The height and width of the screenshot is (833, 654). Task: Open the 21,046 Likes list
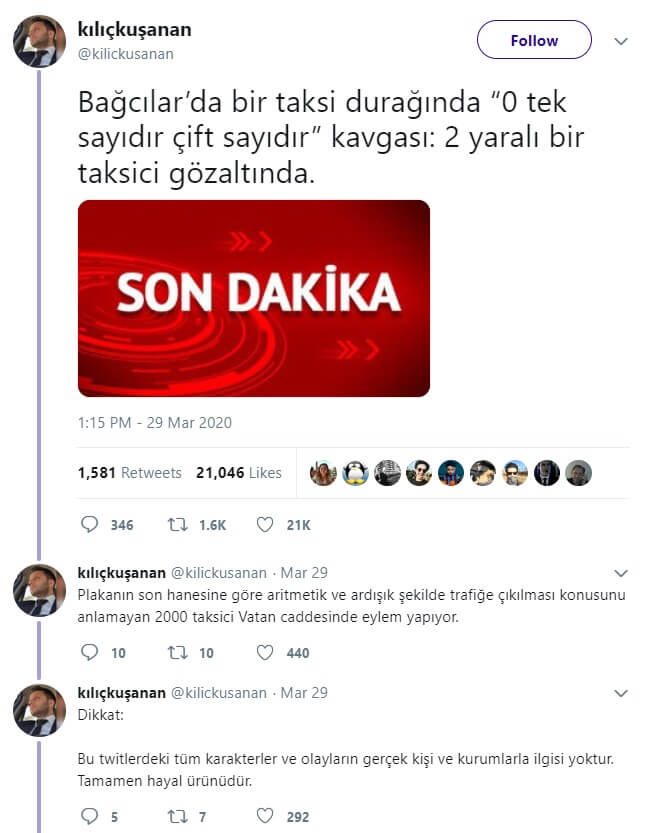click(x=239, y=472)
